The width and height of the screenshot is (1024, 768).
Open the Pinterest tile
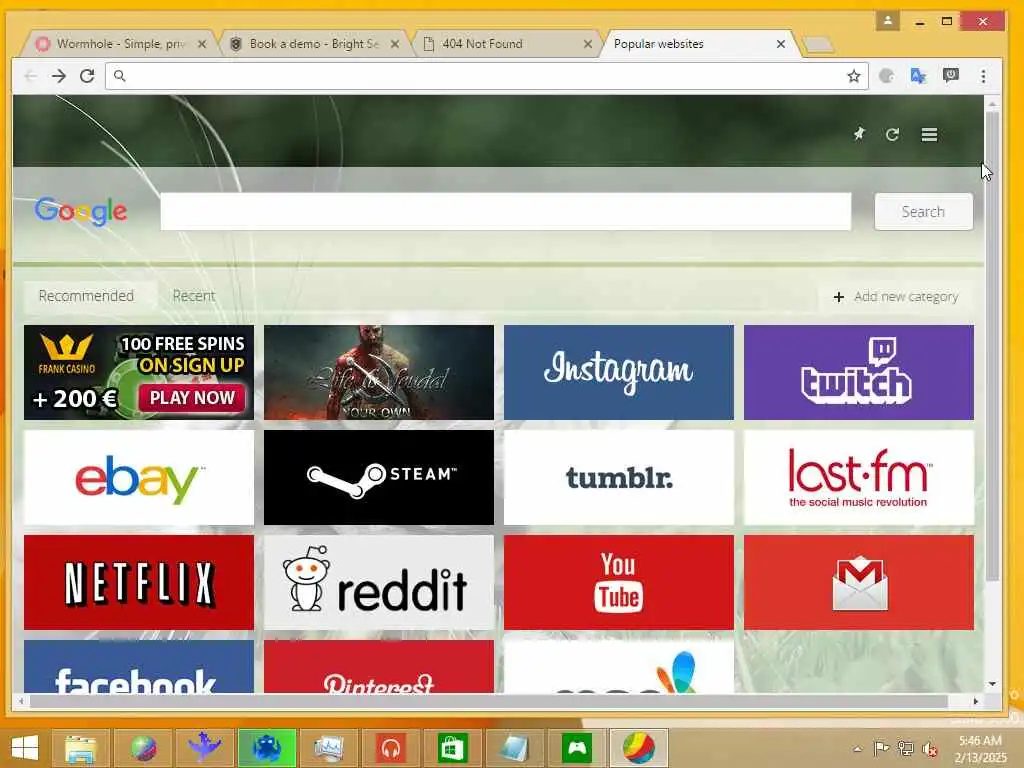point(379,666)
